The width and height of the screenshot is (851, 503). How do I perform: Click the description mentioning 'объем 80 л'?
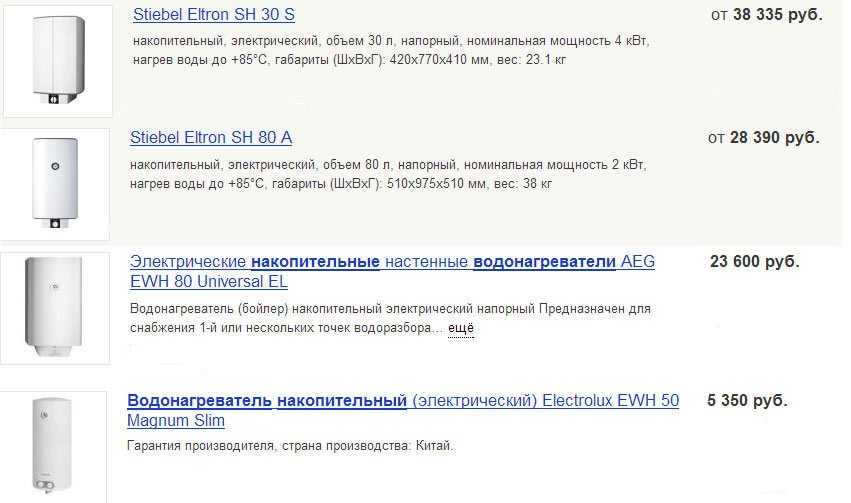pyautogui.click(x=388, y=174)
